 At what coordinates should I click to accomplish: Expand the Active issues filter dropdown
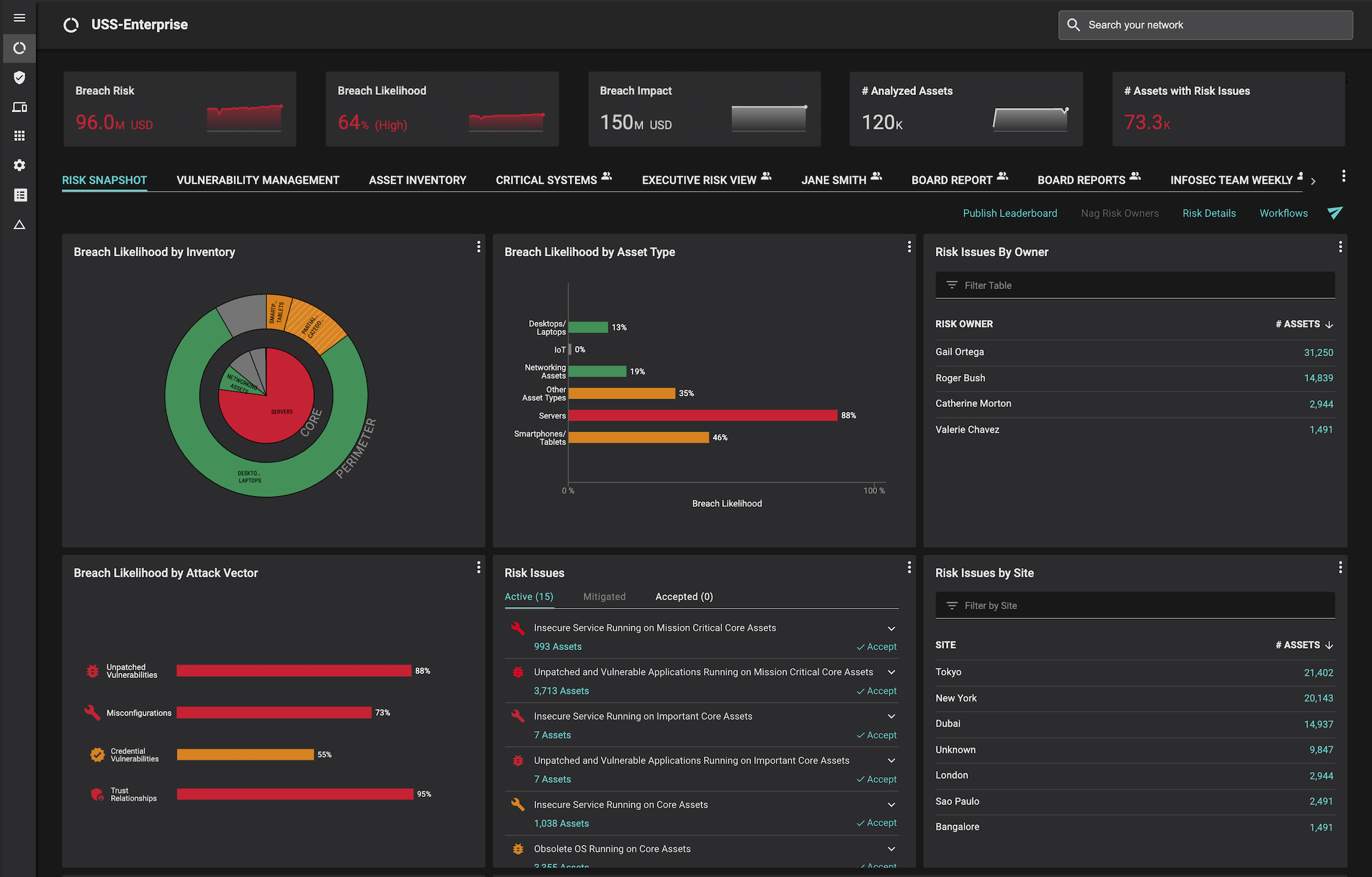click(x=529, y=596)
